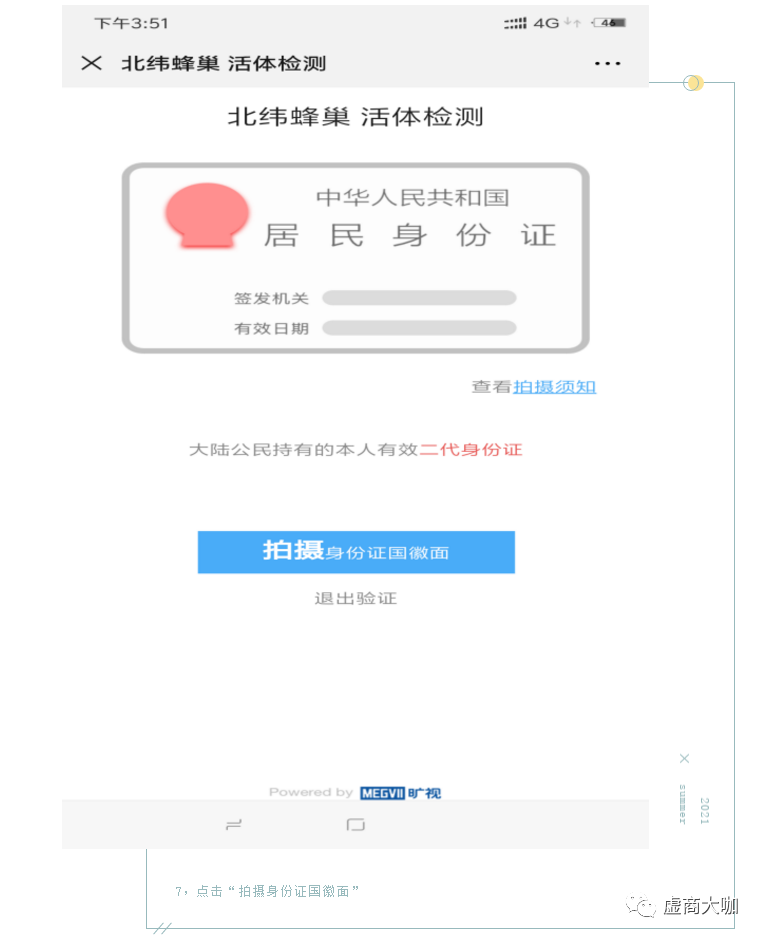Tap the page heading 北纬蜂巢 活体检测
The image size is (763, 939).
[x=356, y=117]
